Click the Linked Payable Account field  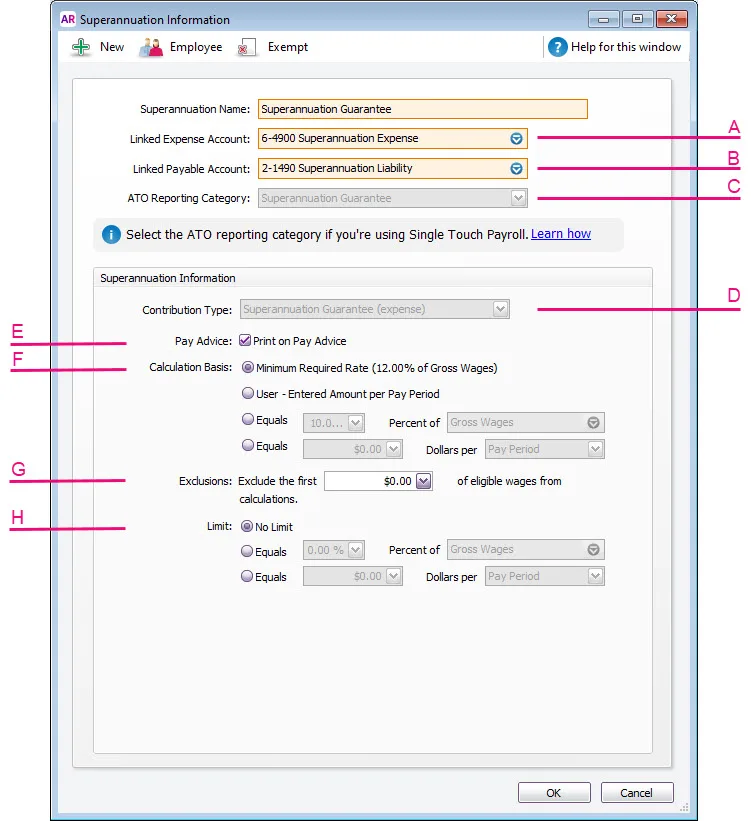click(393, 169)
